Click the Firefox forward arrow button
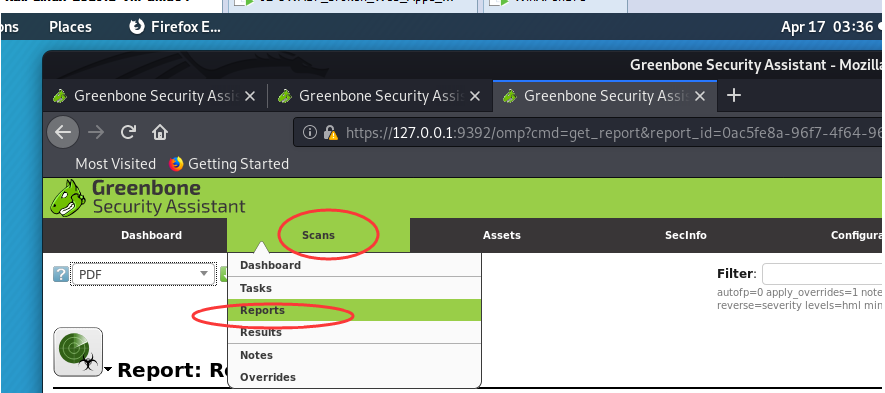The image size is (885, 393). click(97, 132)
